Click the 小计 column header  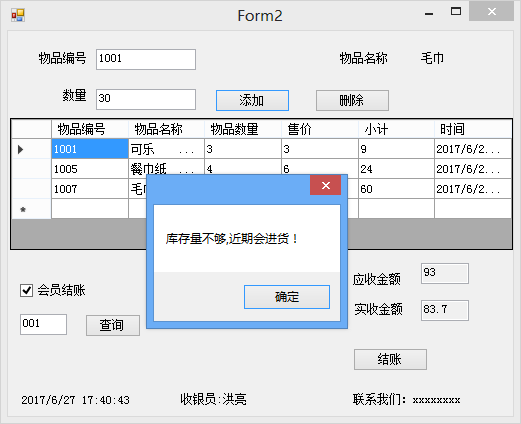pos(396,129)
